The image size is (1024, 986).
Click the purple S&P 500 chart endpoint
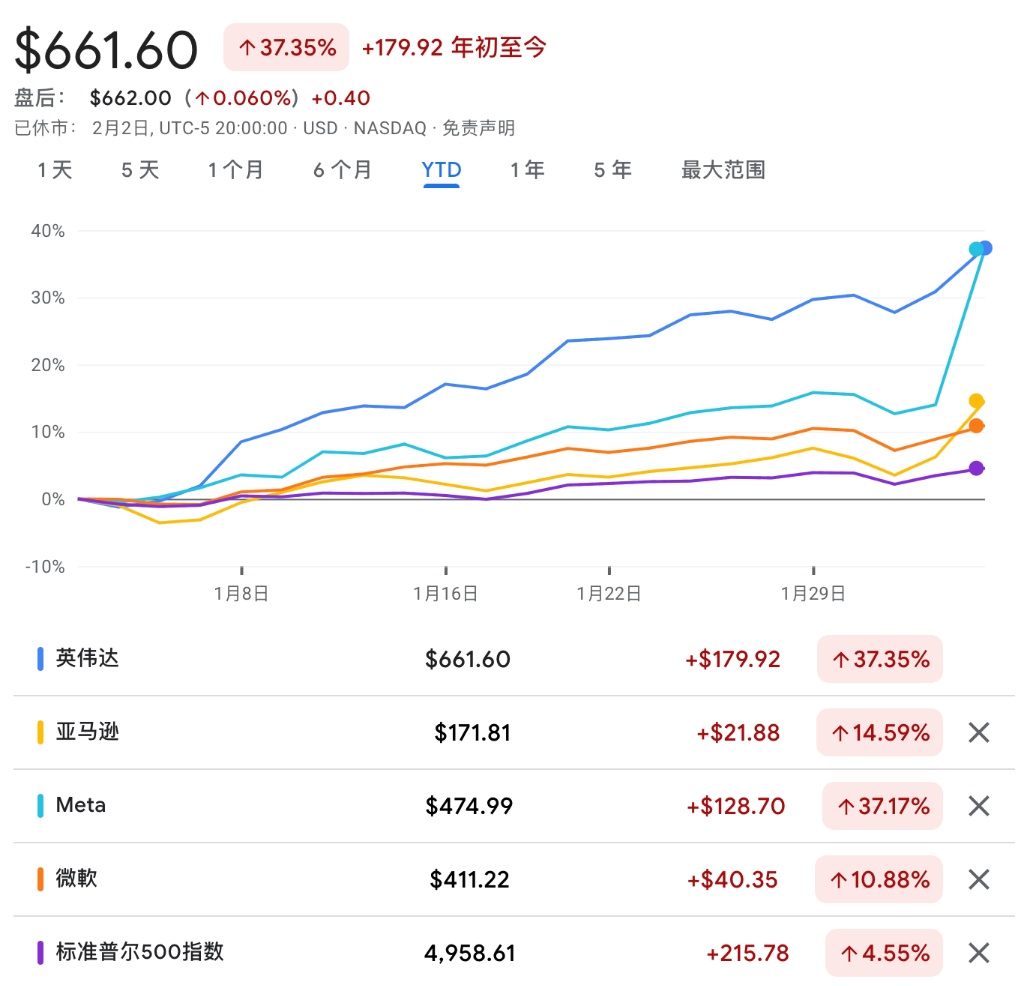976,468
